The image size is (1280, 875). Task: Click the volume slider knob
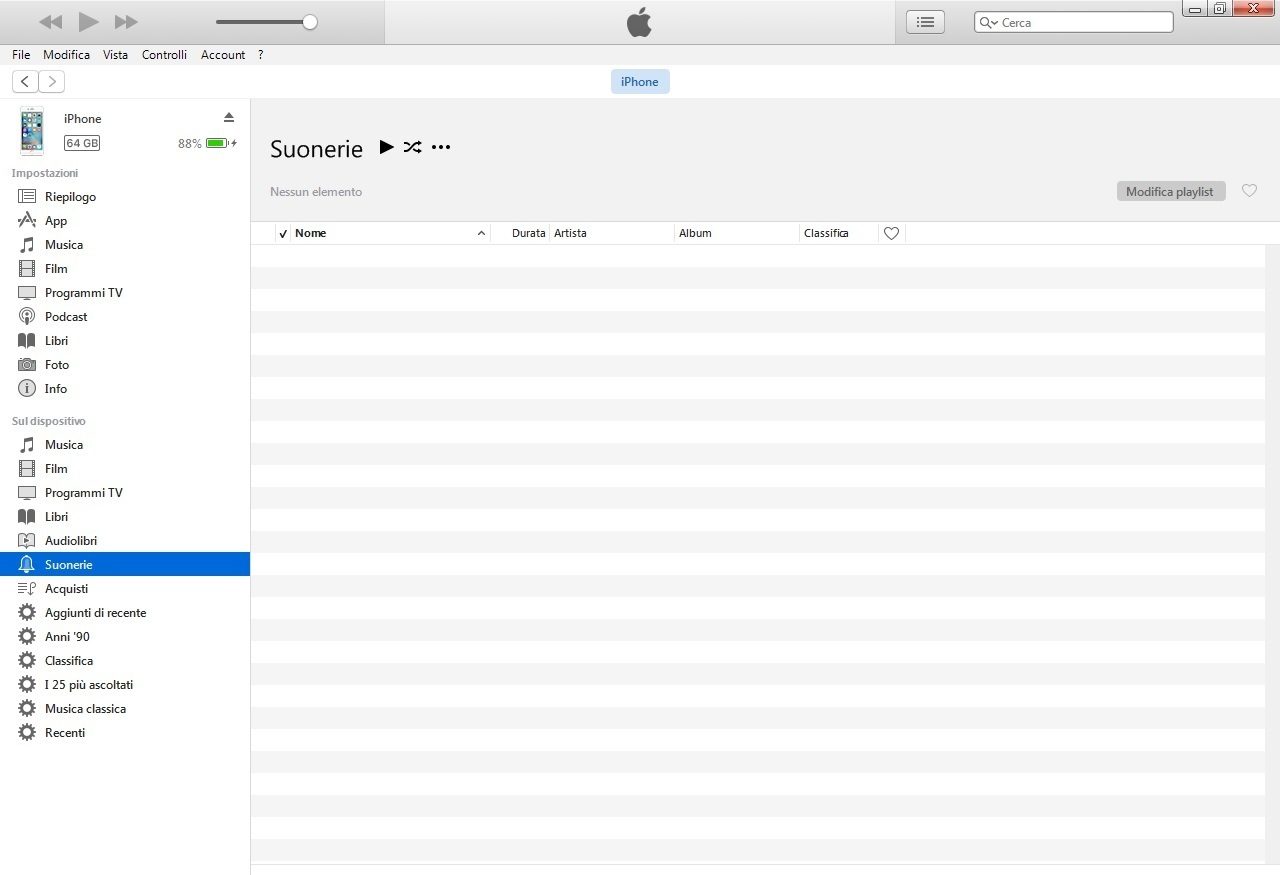310,22
